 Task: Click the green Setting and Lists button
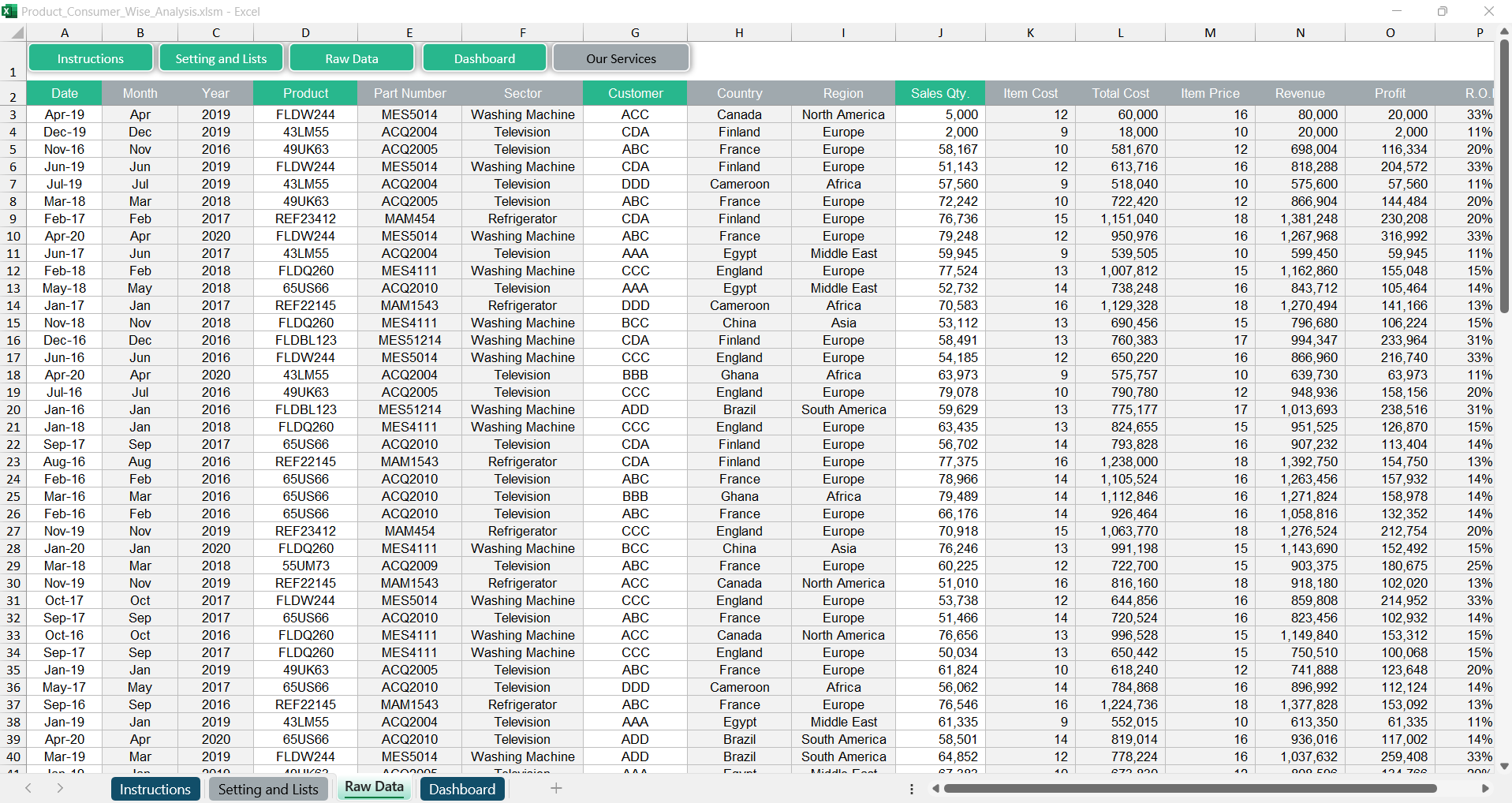click(x=221, y=58)
